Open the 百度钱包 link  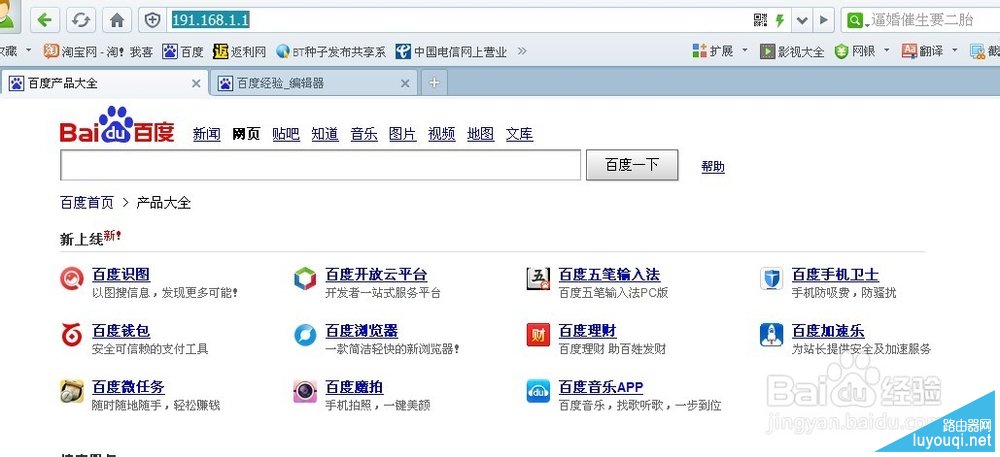(x=120, y=330)
